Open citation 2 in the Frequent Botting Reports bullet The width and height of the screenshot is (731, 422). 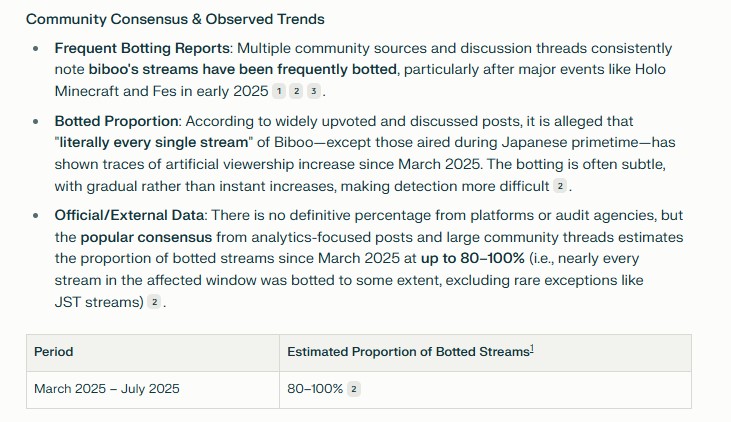296,91
